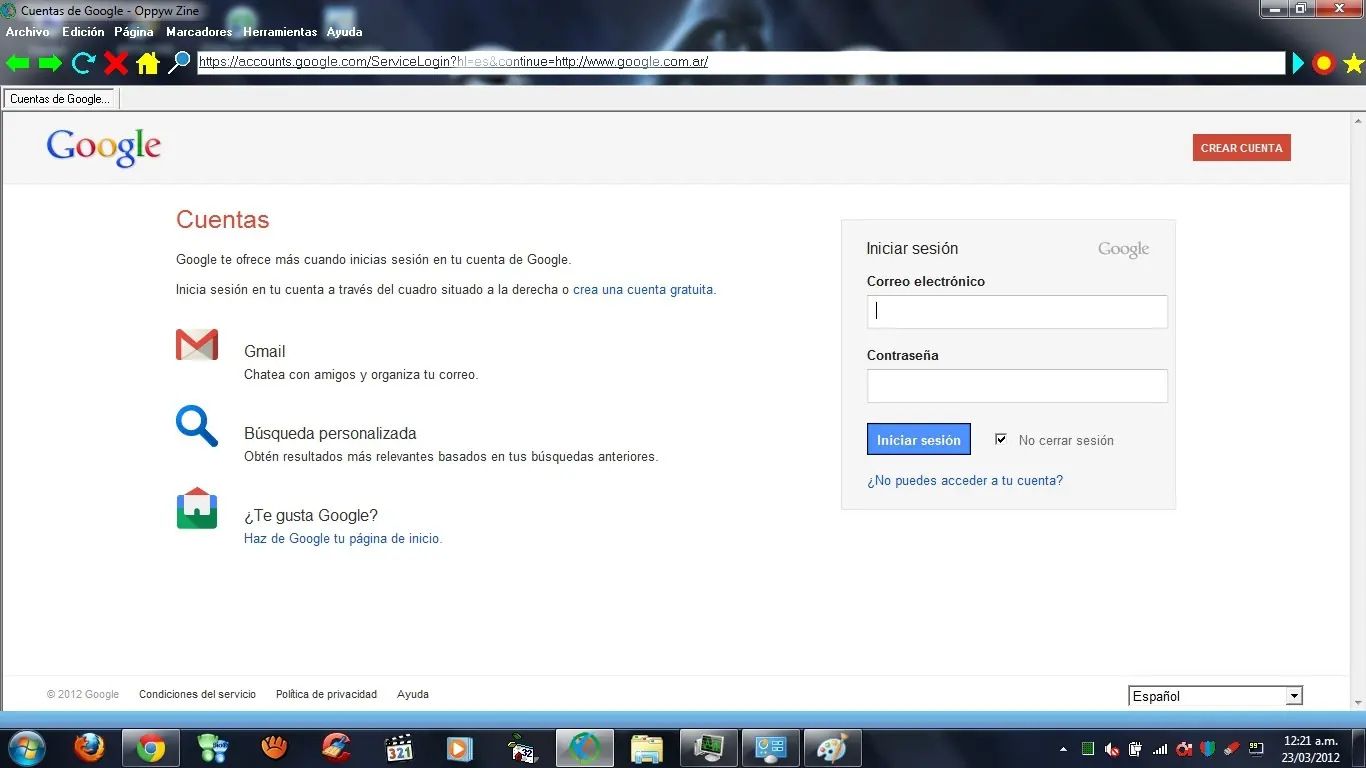Click the Búsqueda personalizada magnifier icon
The image size is (1366, 768).
pos(197,426)
